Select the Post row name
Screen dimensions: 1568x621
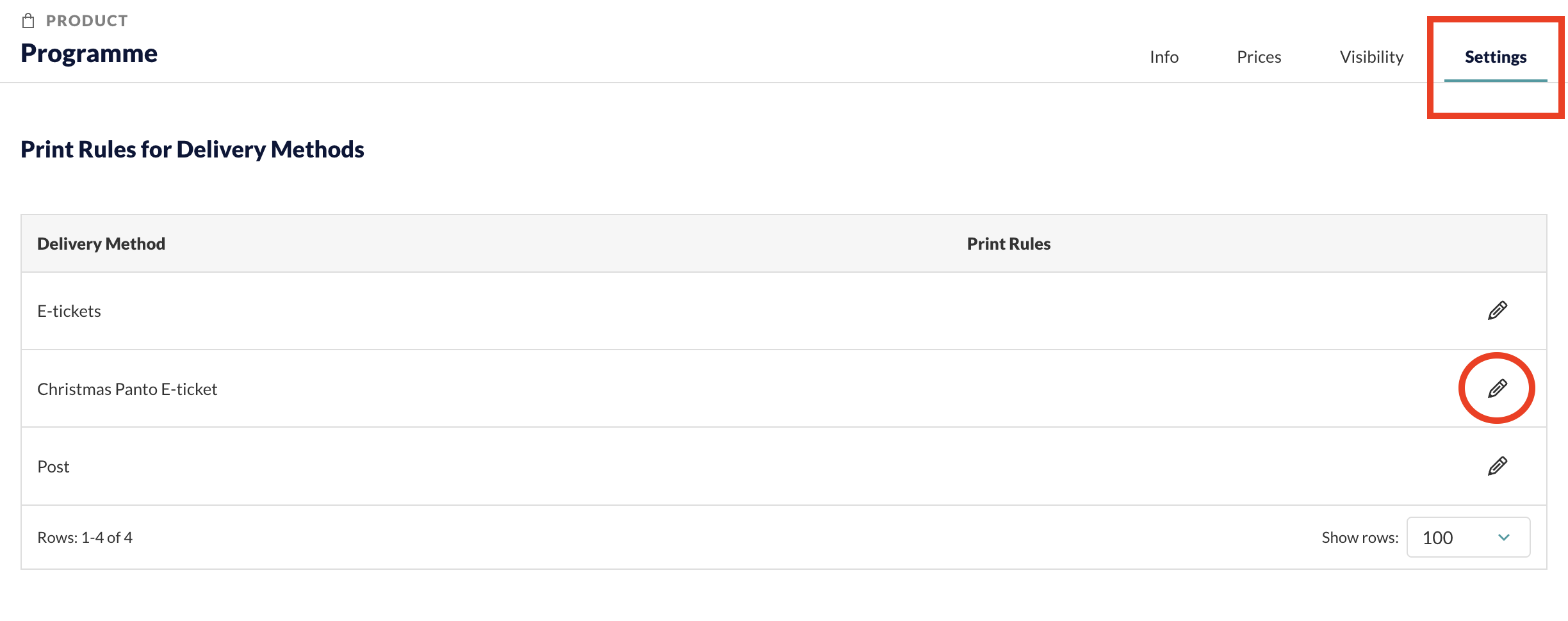(x=53, y=467)
